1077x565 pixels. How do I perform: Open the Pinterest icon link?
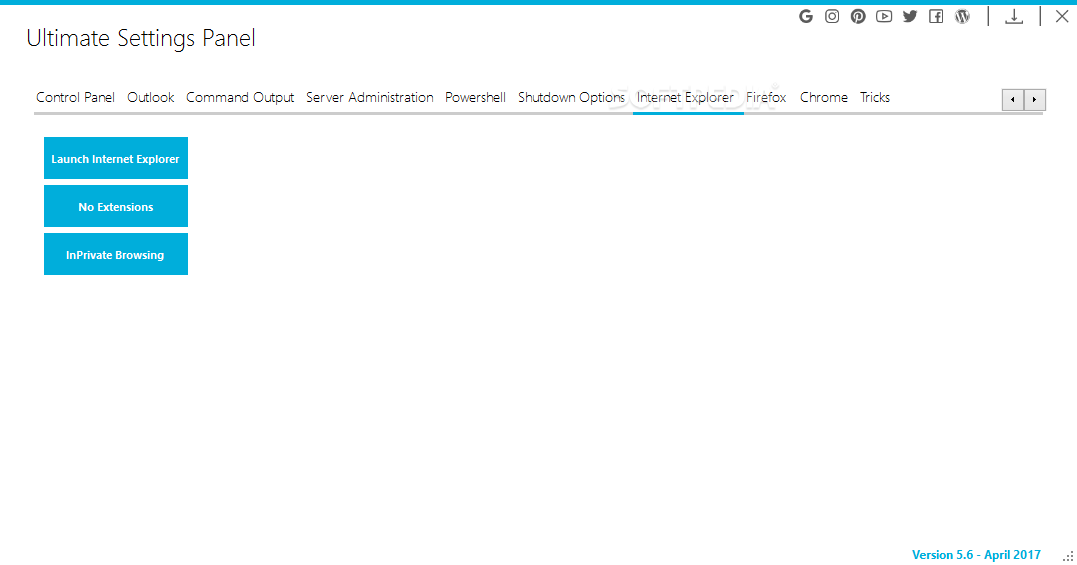click(858, 16)
